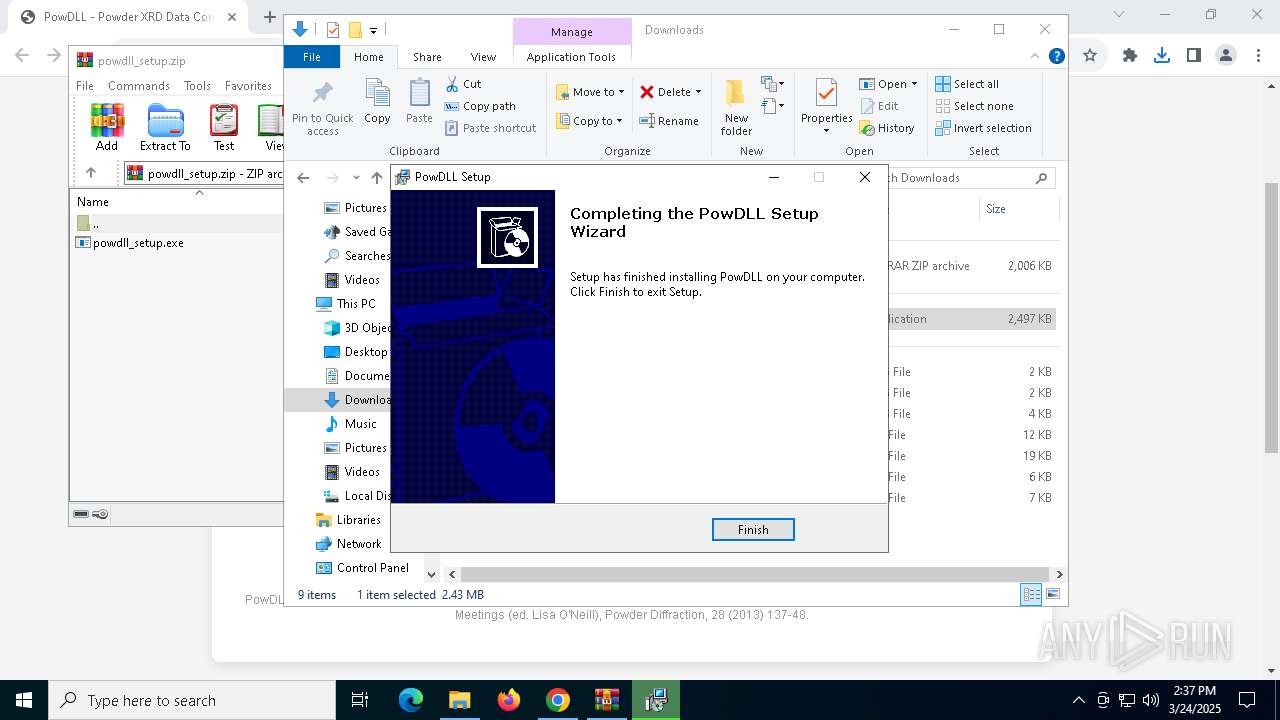This screenshot has height=720, width=1280.
Task: Click navigation pane scroll down arrow
Action: [431, 574]
